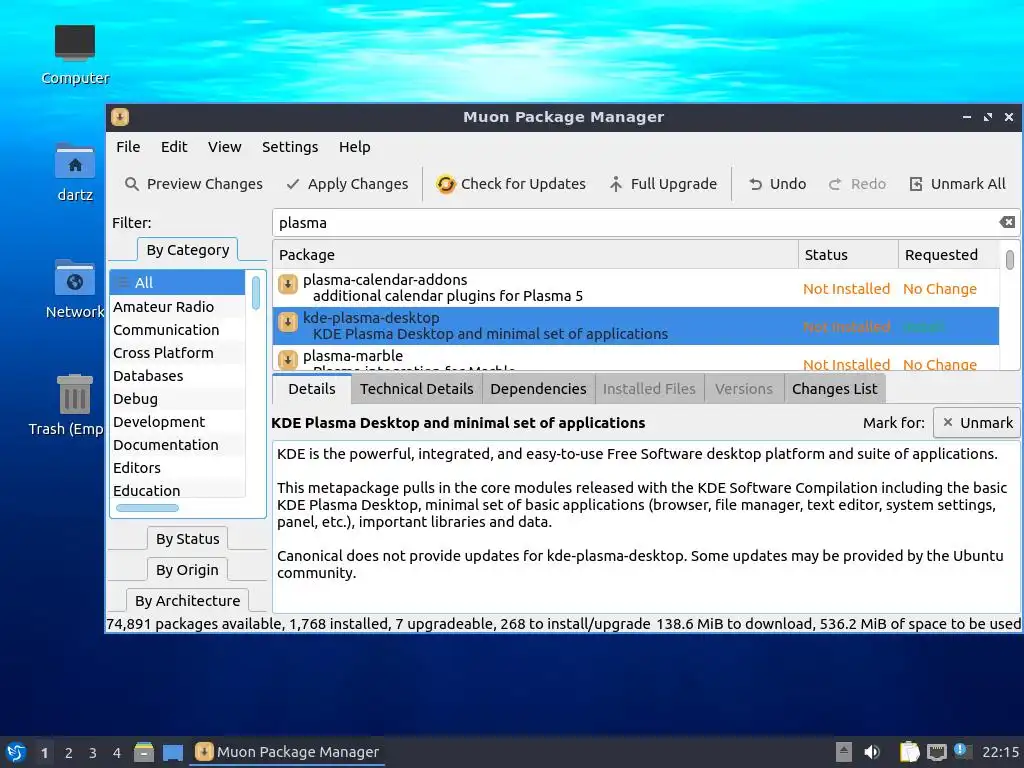Switch to virtual desktop 3

(x=93, y=753)
